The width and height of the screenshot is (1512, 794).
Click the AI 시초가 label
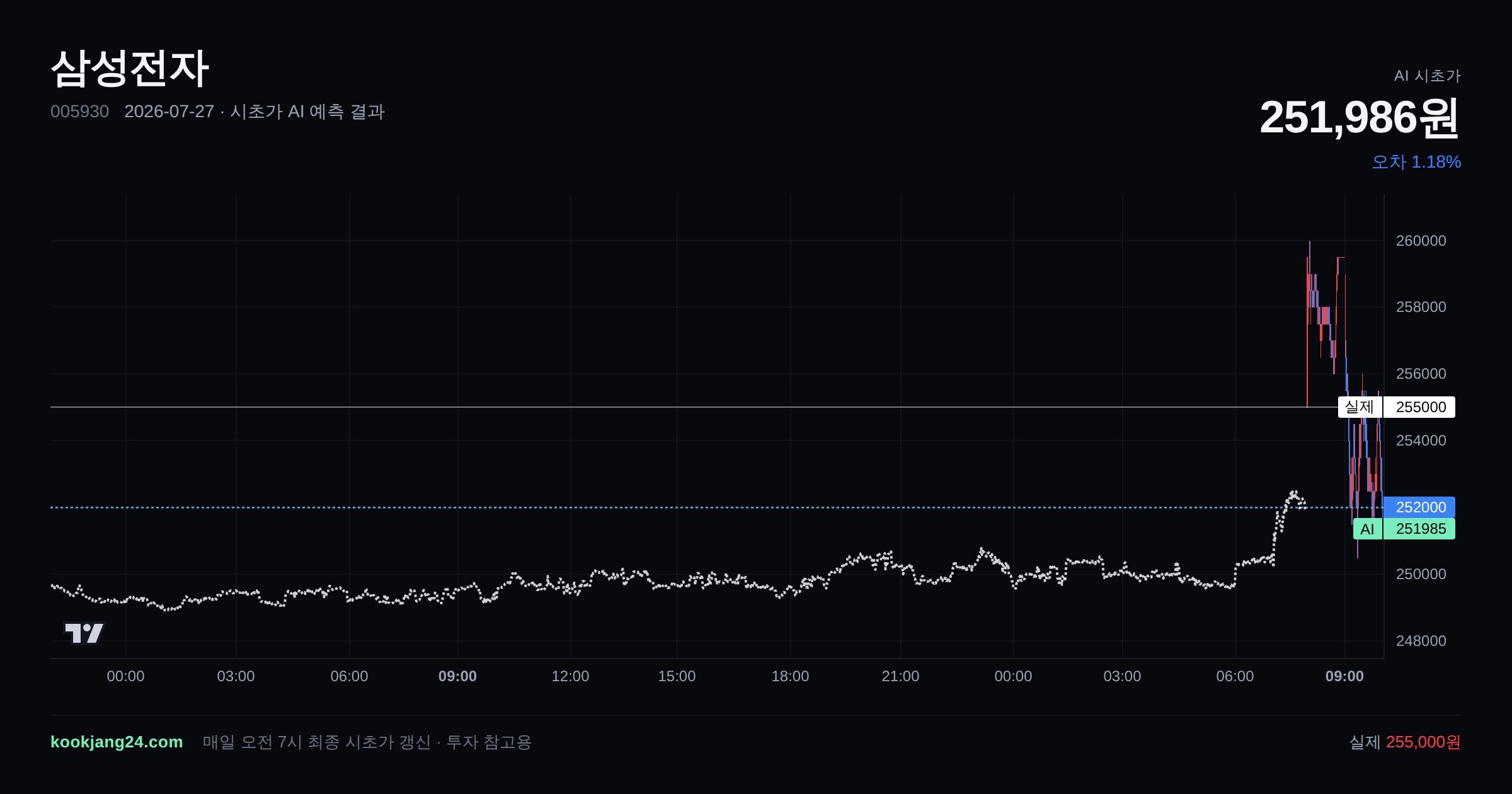(x=1427, y=76)
